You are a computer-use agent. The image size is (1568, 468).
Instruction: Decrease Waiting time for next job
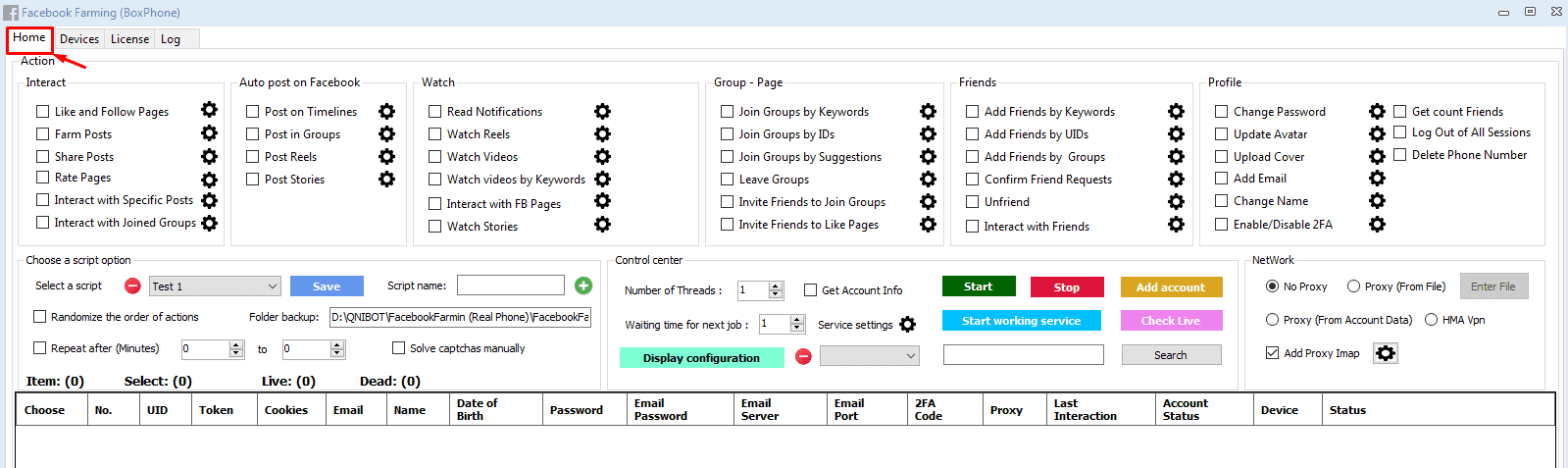pyautogui.click(x=797, y=329)
